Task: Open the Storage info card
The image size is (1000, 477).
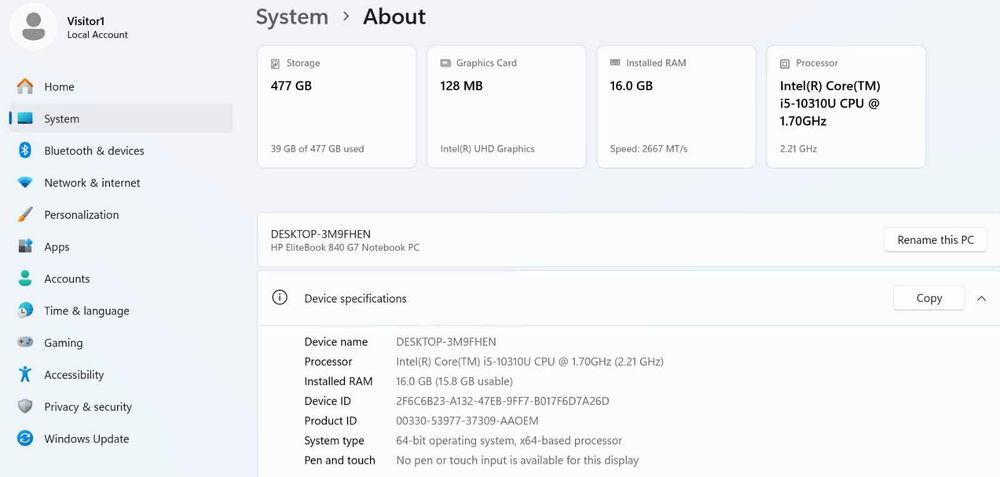Action: (336, 106)
